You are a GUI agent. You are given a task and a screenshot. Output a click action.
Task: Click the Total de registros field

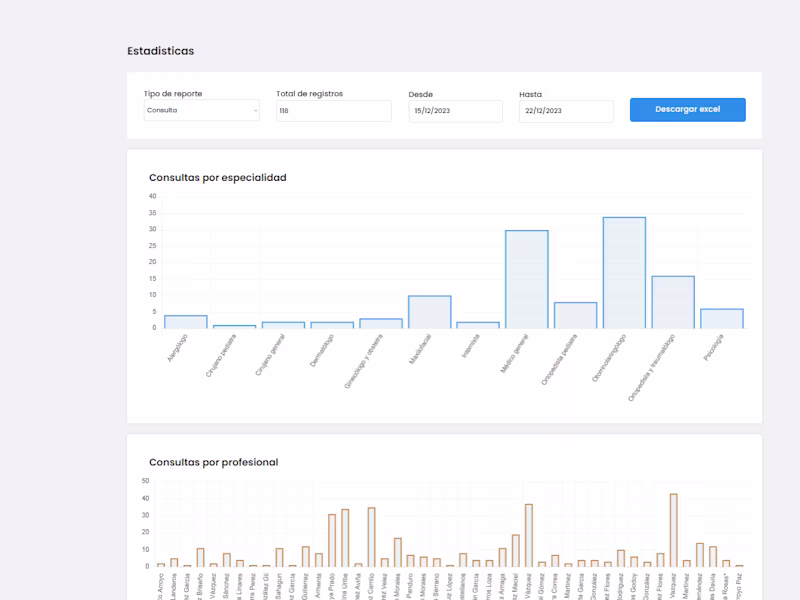pos(333,111)
